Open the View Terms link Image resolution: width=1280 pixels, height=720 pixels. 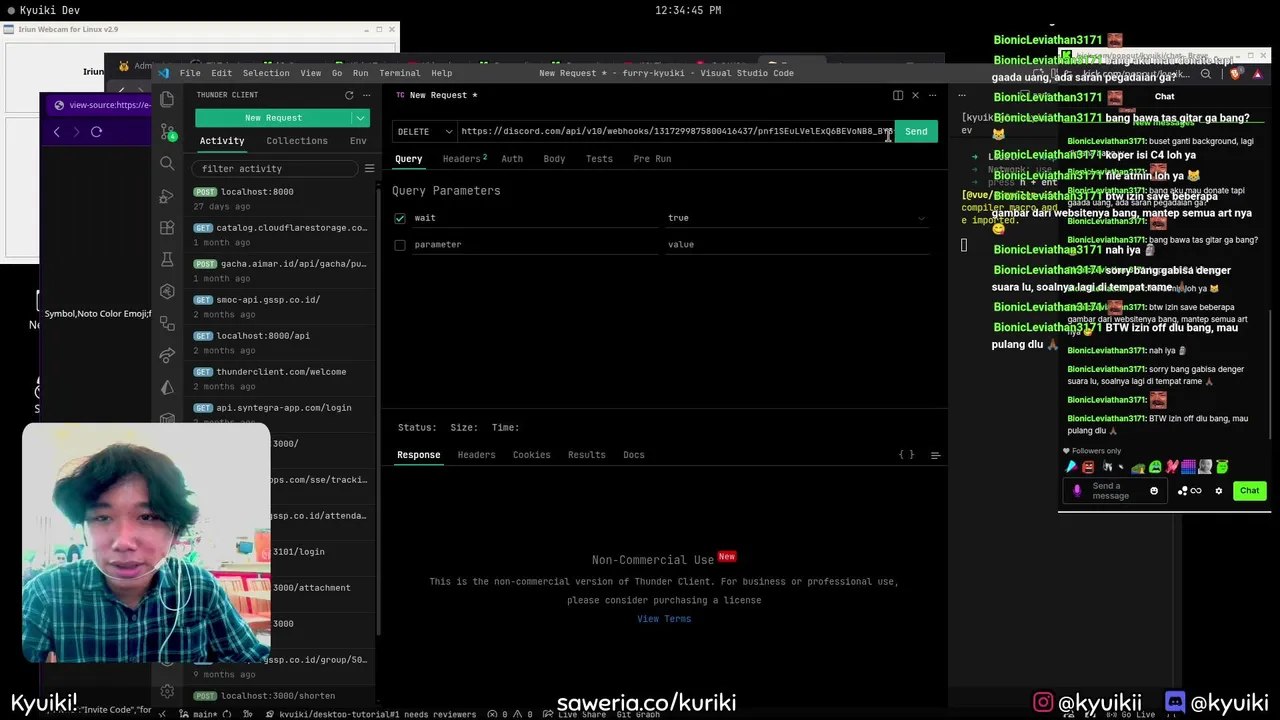point(664,619)
